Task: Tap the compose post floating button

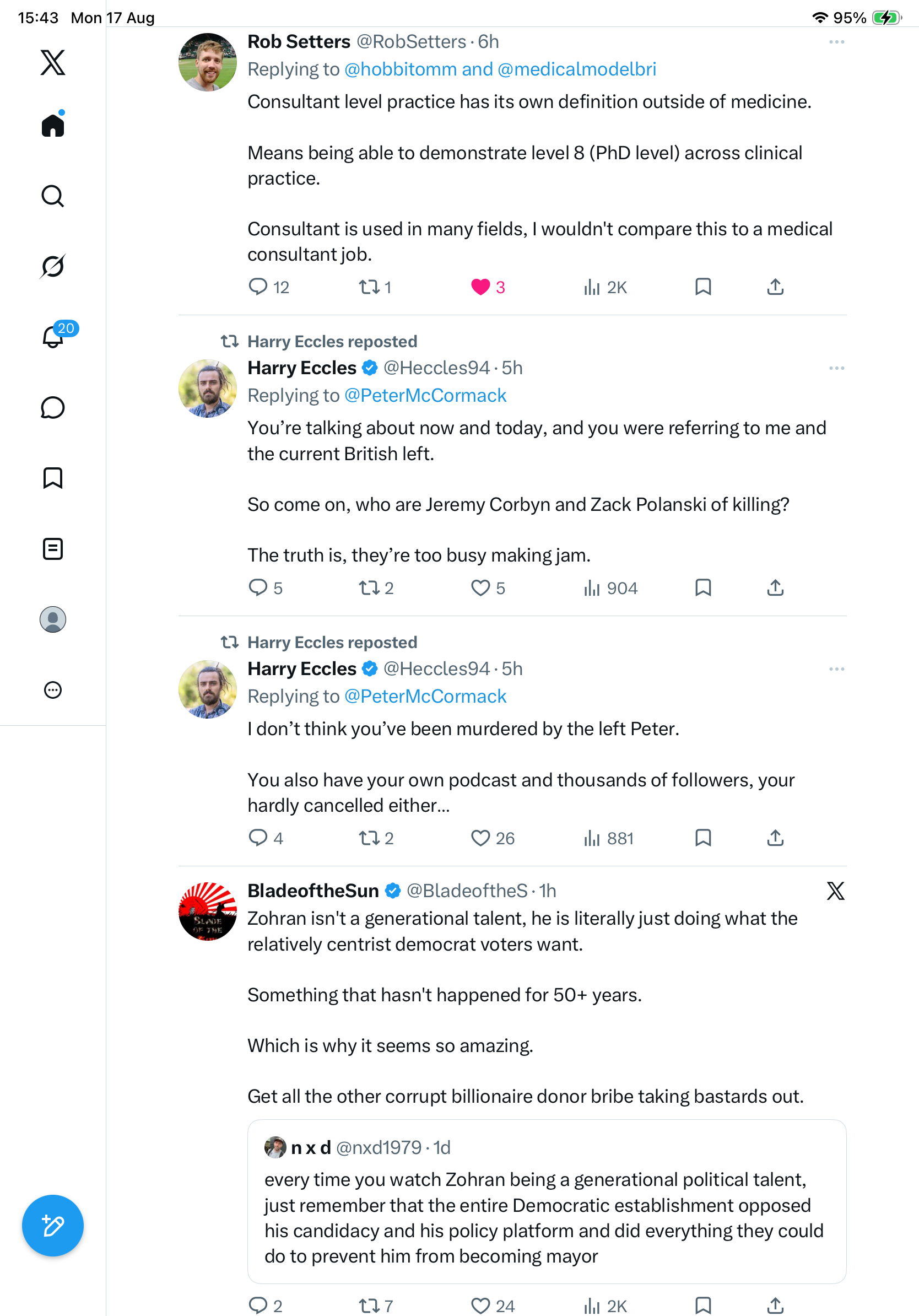Action: 53,1226
